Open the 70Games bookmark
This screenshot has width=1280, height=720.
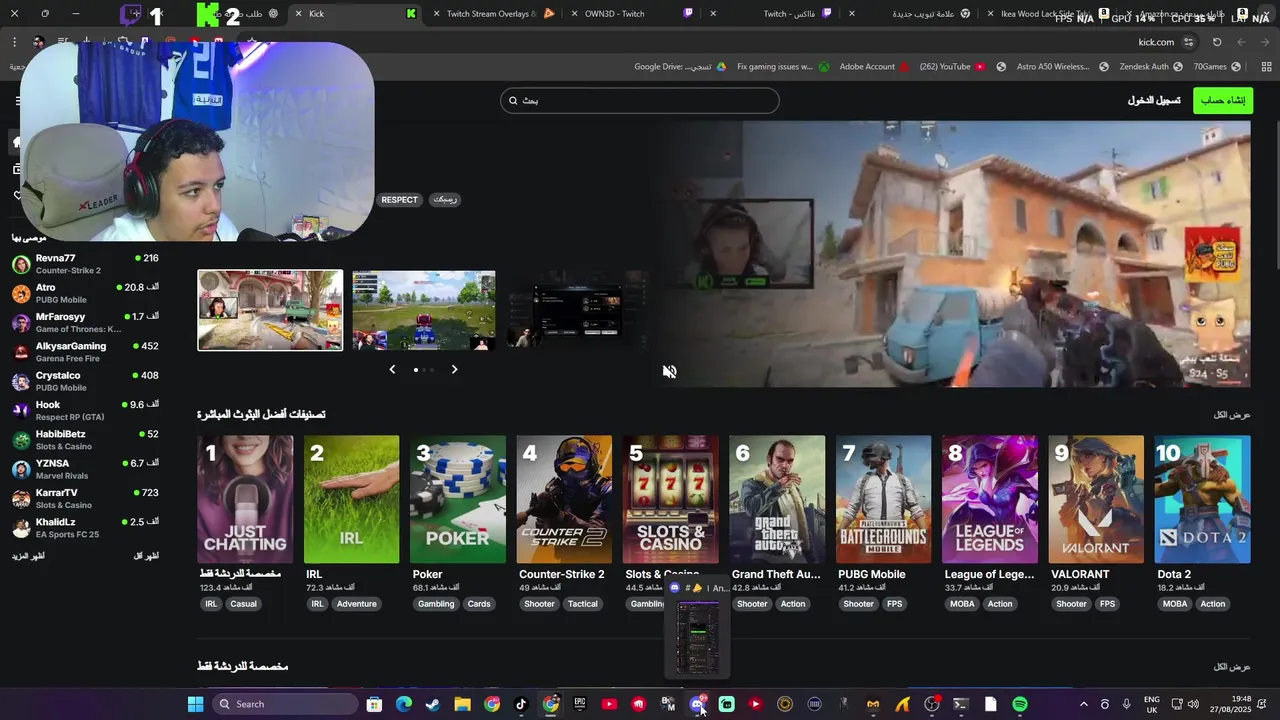(x=1217, y=67)
